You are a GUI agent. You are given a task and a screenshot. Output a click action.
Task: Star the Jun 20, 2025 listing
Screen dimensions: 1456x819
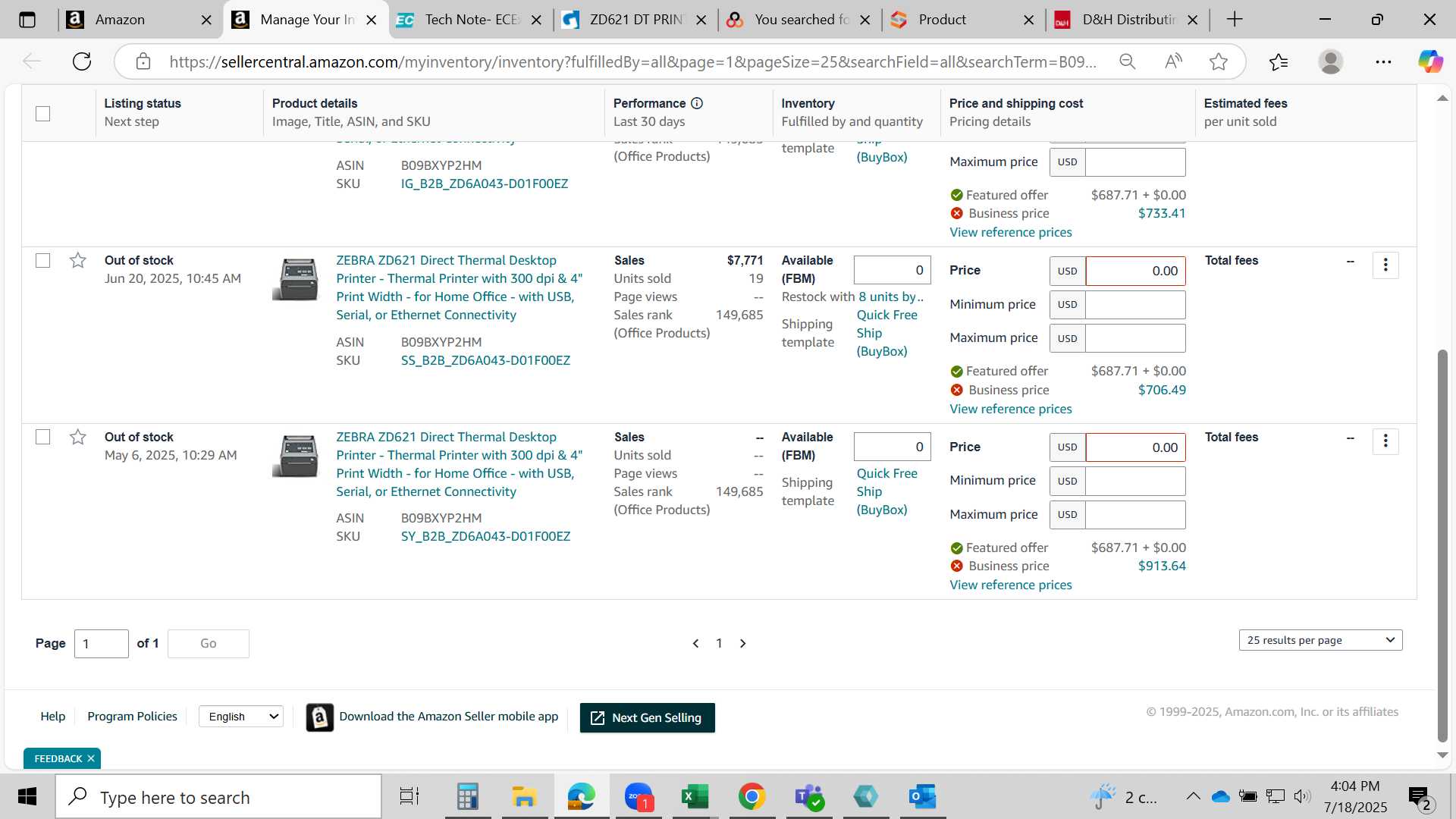(x=78, y=261)
